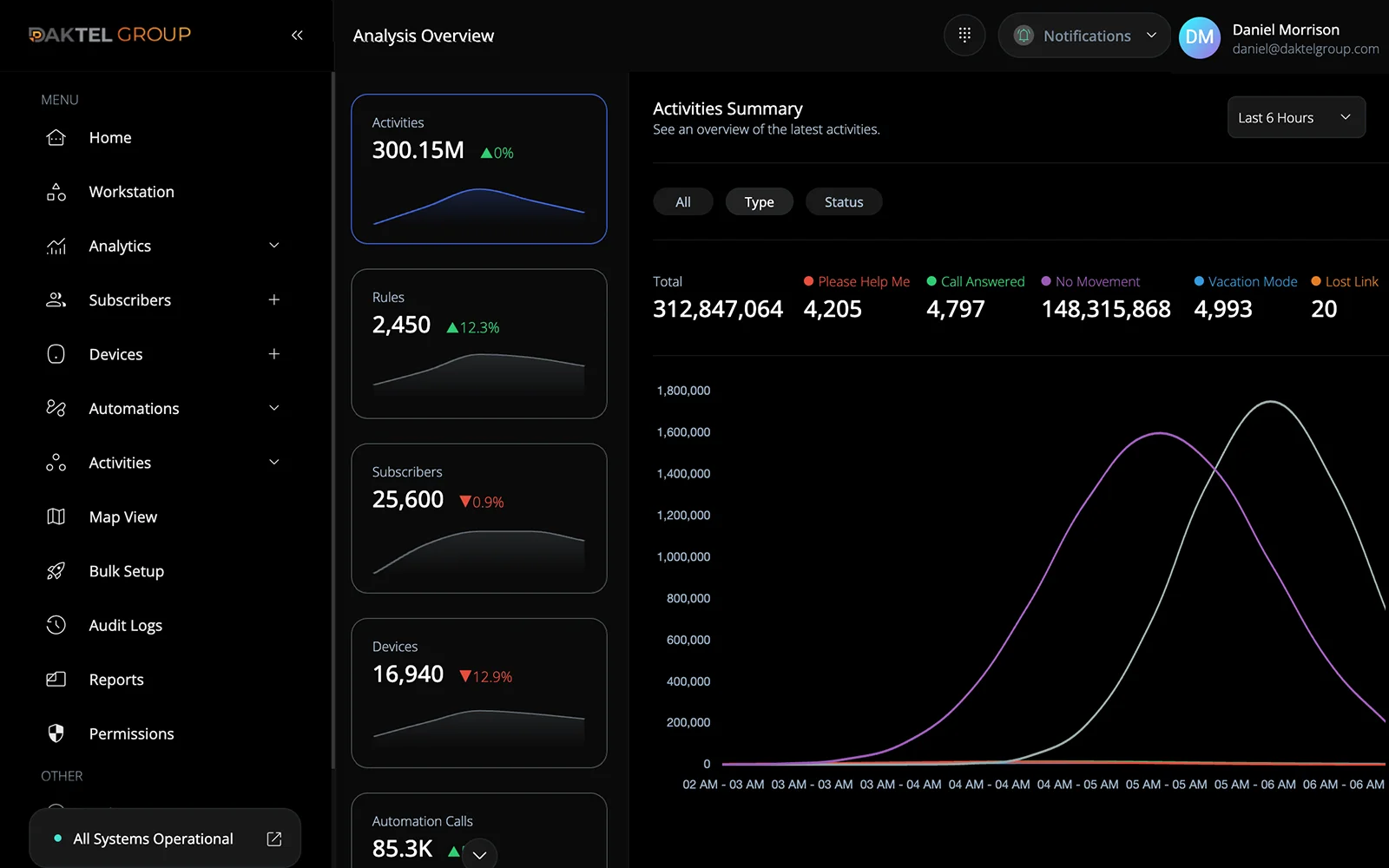The width and height of the screenshot is (1389, 868).
Task: Expand the Activities submenu chevron
Action: point(274,463)
